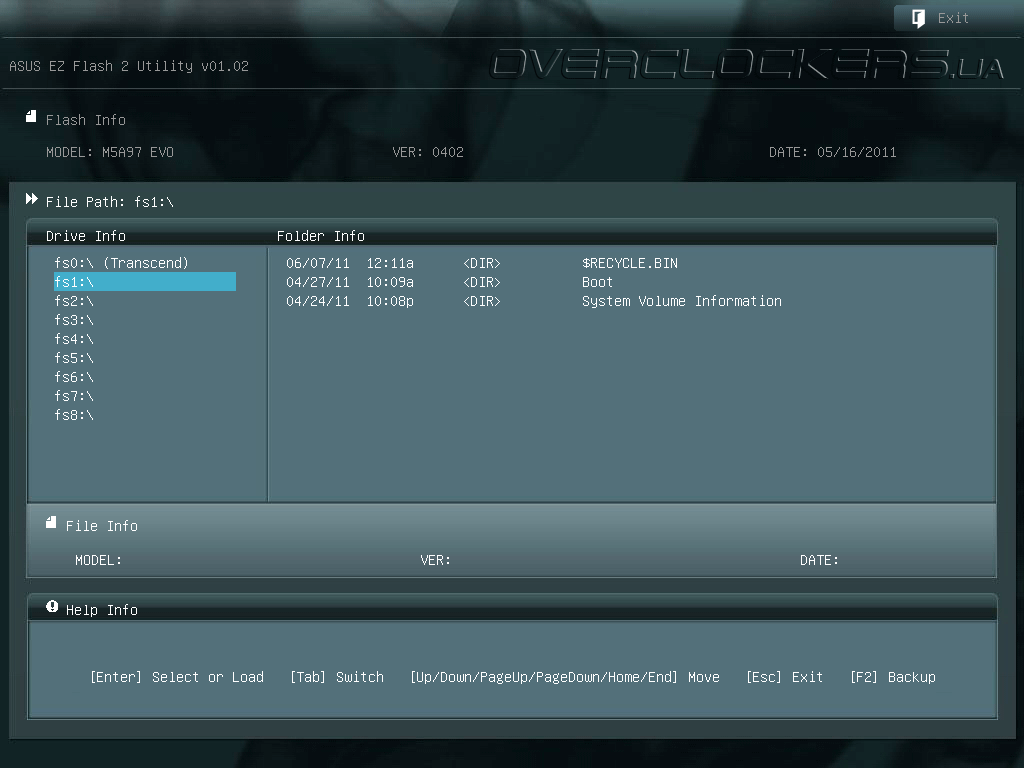Click the <DIR> marker next to Boot
Image resolution: width=1024 pixels, height=768 pixels.
point(482,282)
